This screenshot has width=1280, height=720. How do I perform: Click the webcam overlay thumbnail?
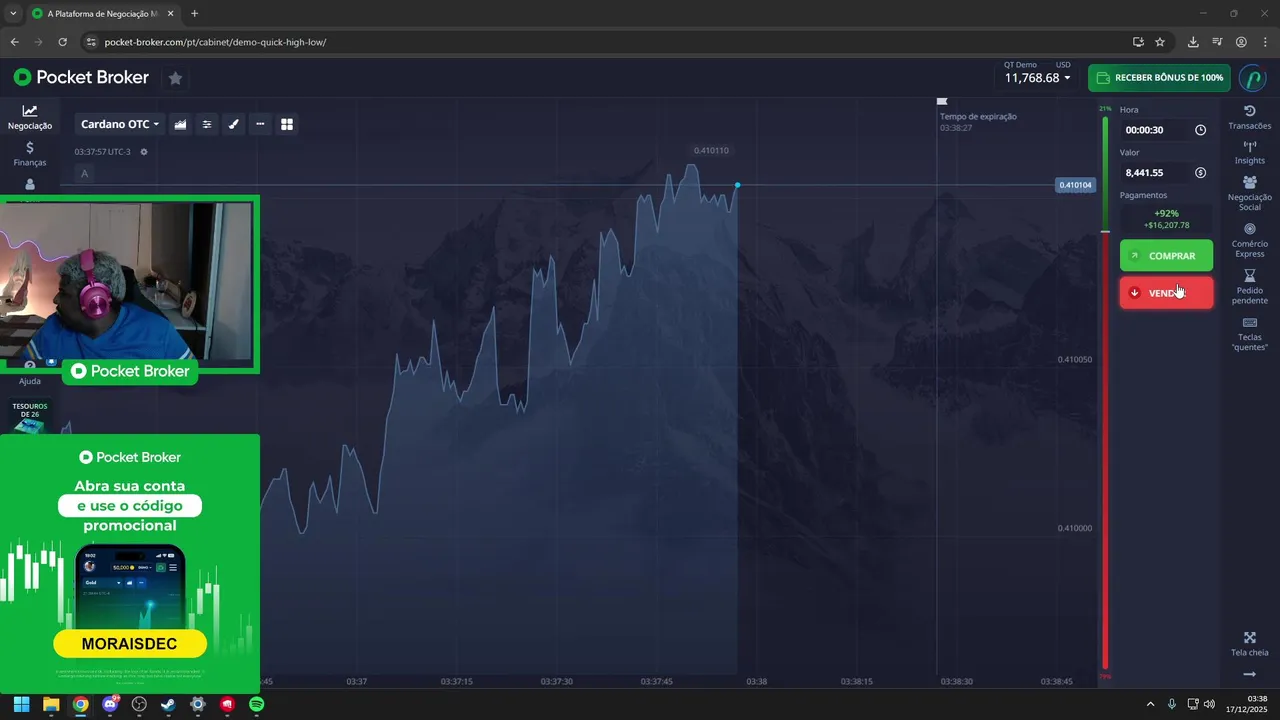click(x=128, y=282)
